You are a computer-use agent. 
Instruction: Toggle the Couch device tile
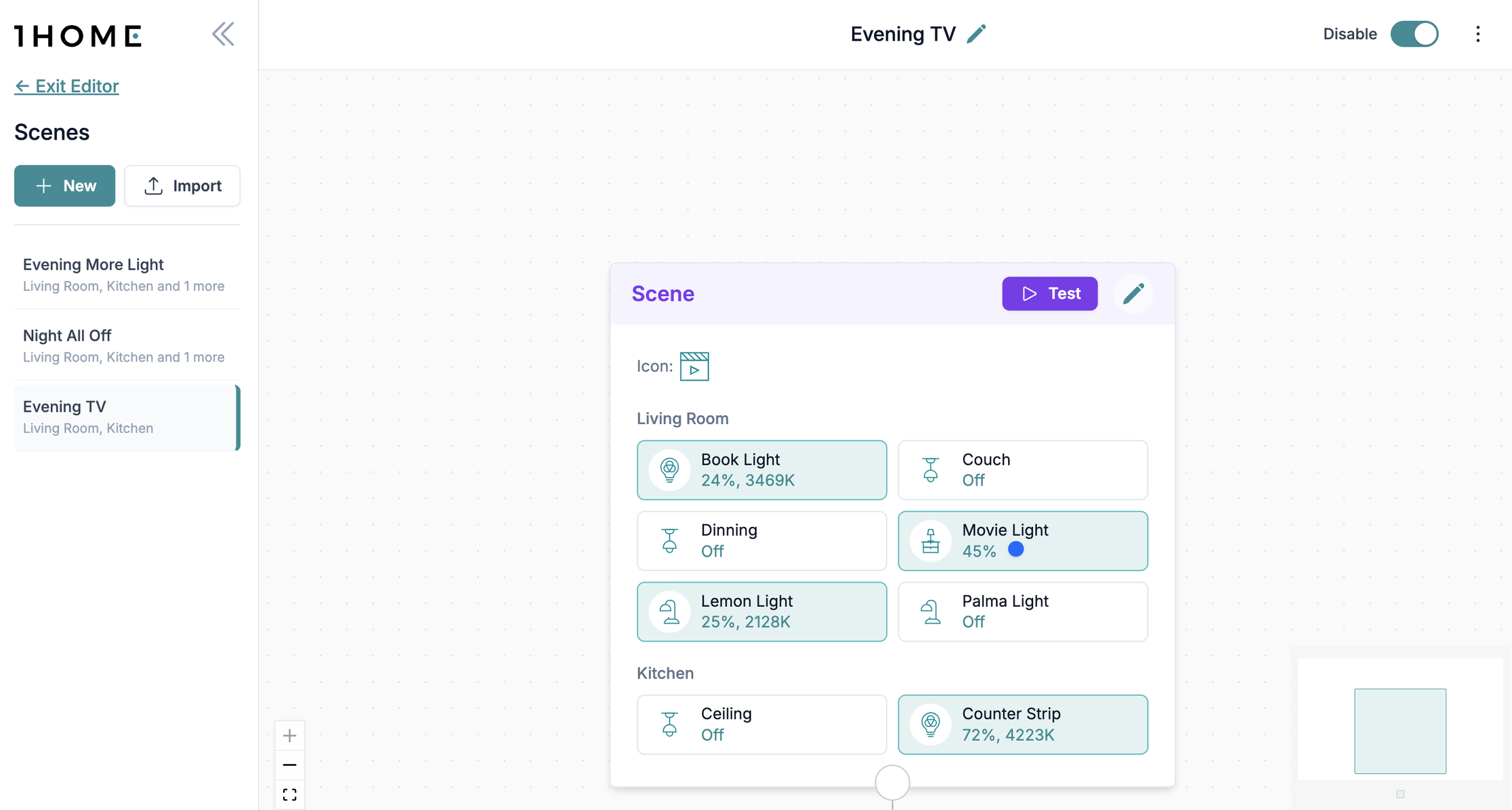1022,469
